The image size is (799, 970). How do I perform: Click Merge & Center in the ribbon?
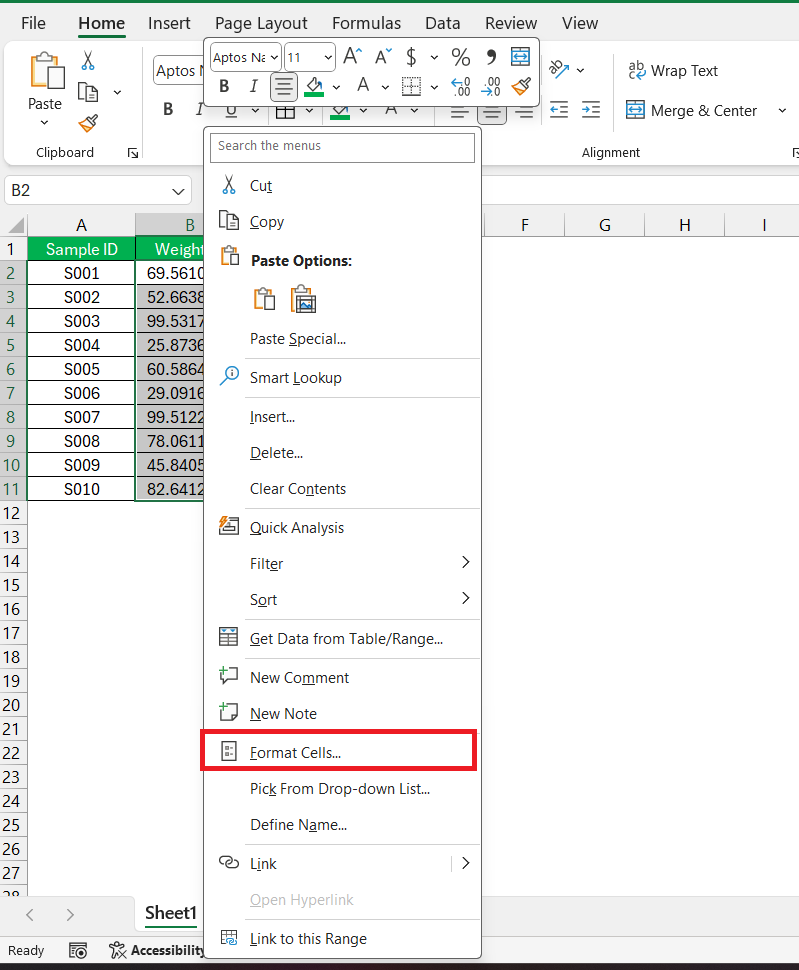(x=691, y=111)
